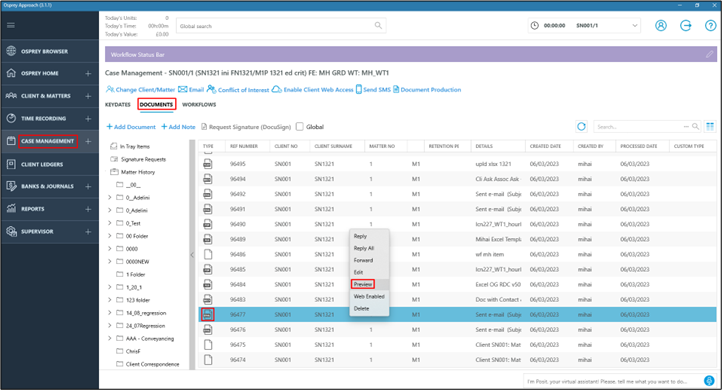Open the SN001/1 matter dropdown
Image resolution: width=722 pixels, height=390 pixels.
(635, 25)
